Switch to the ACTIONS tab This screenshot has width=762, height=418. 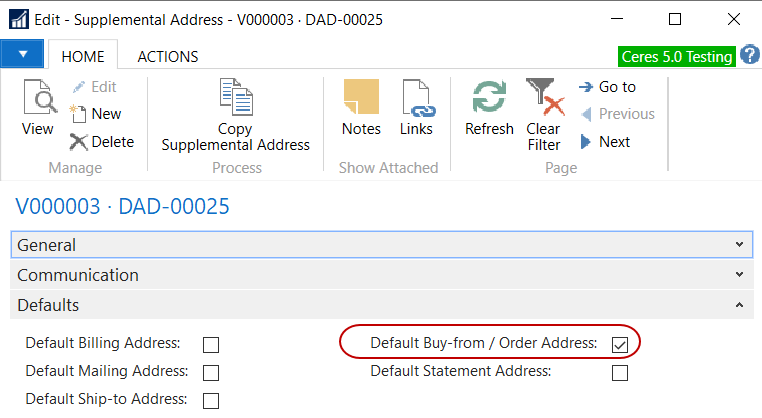click(167, 57)
